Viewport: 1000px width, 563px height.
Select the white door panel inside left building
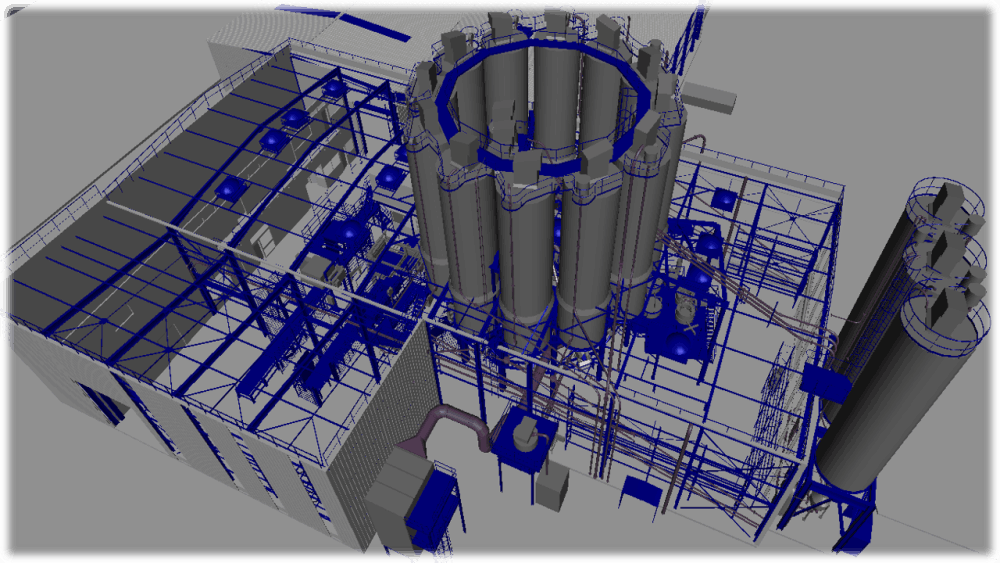(263, 240)
